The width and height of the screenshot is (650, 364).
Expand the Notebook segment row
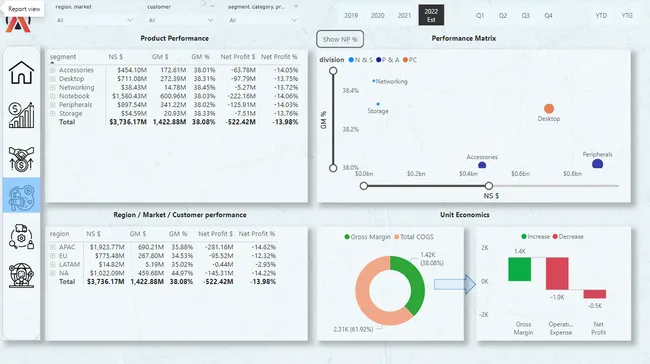[x=53, y=96]
